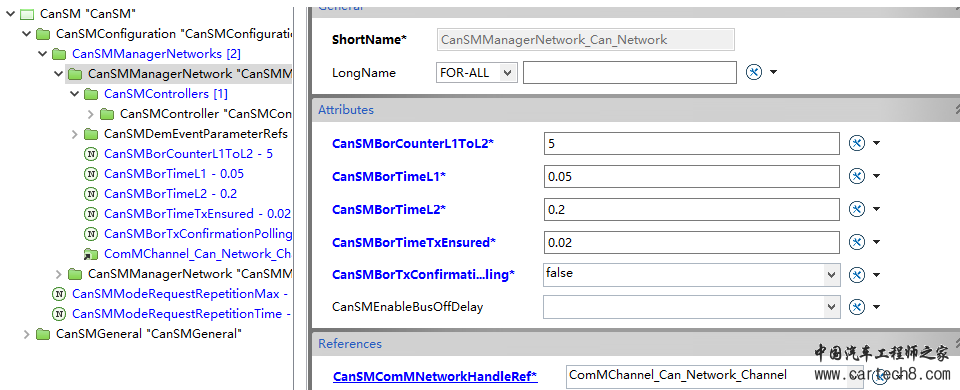This screenshot has height=390, width=960.
Task: Follow the CanSMComMNetworkHandleRef link
Action: (435, 377)
